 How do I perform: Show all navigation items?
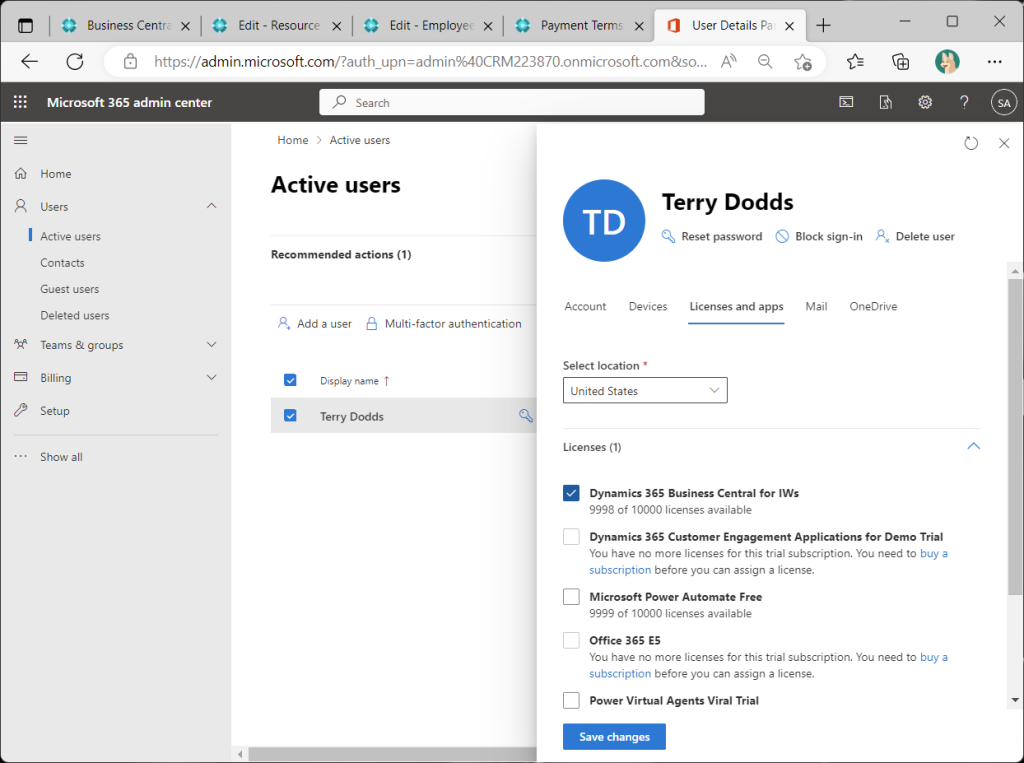pyautogui.click(x=61, y=457)
